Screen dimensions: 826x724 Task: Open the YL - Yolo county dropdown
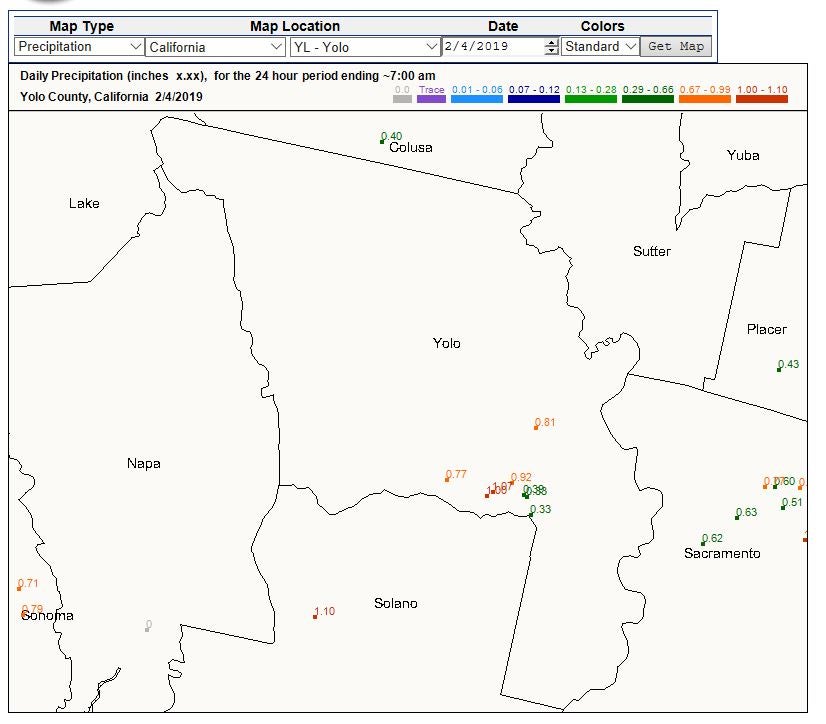365,47
